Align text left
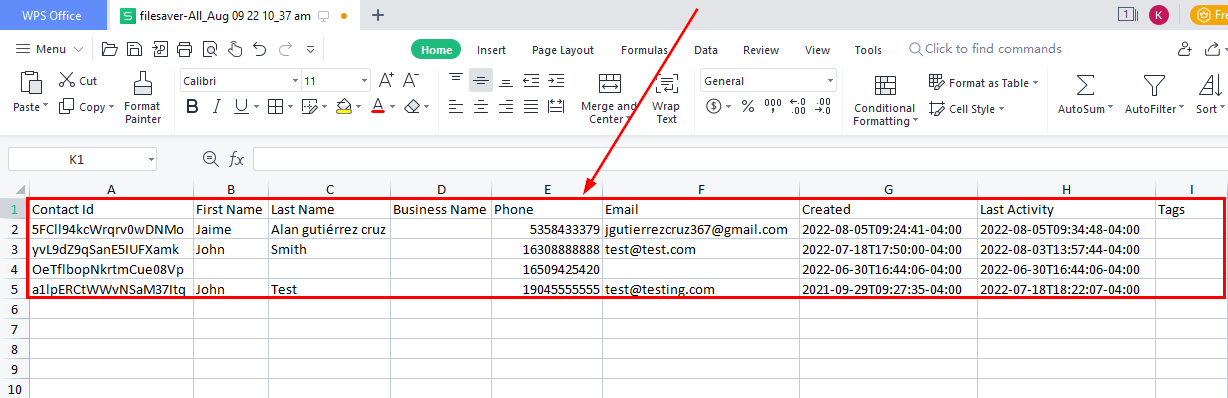 coord(456,106)
